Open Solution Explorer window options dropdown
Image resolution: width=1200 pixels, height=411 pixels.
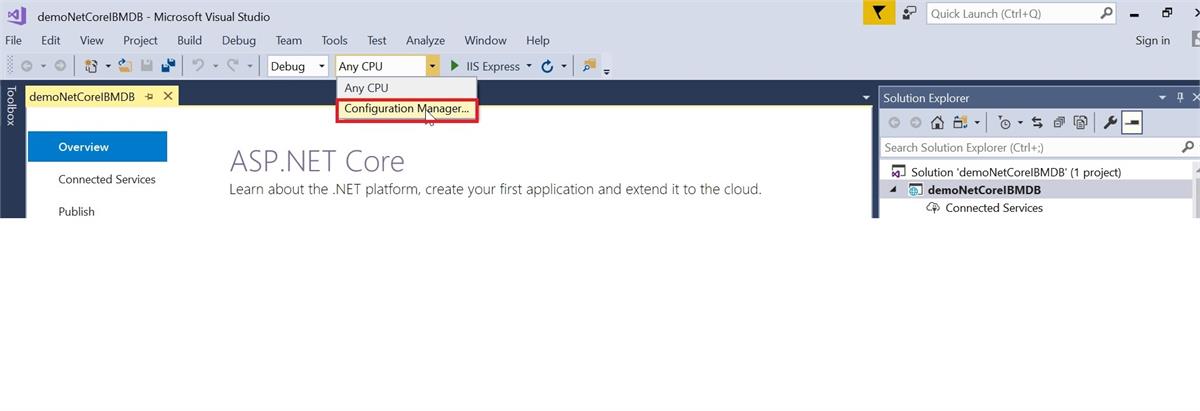1162,97
